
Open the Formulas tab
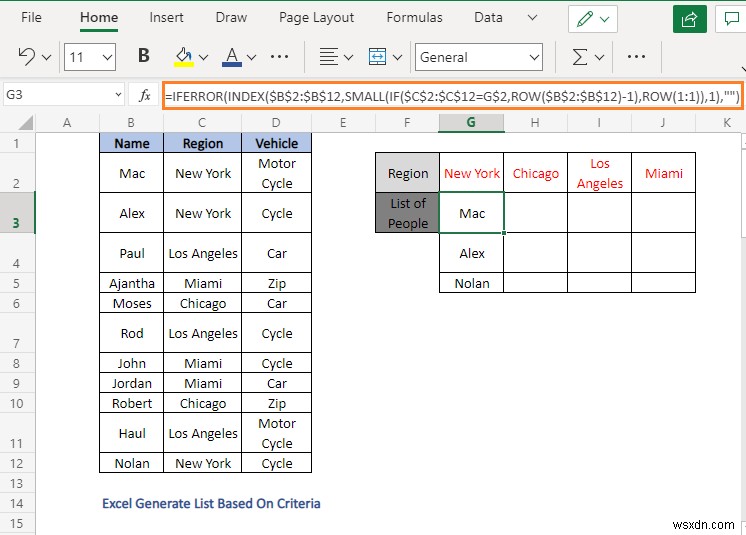click(x=414, y=18)
